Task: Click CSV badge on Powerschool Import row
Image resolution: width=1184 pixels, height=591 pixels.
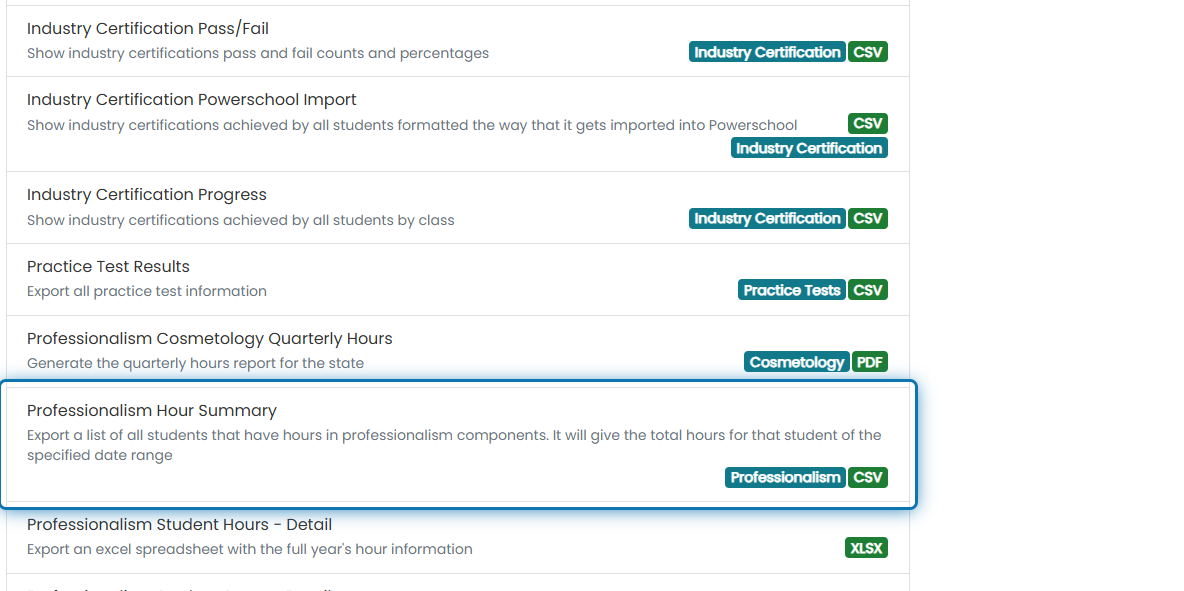Action: (868, 124)
